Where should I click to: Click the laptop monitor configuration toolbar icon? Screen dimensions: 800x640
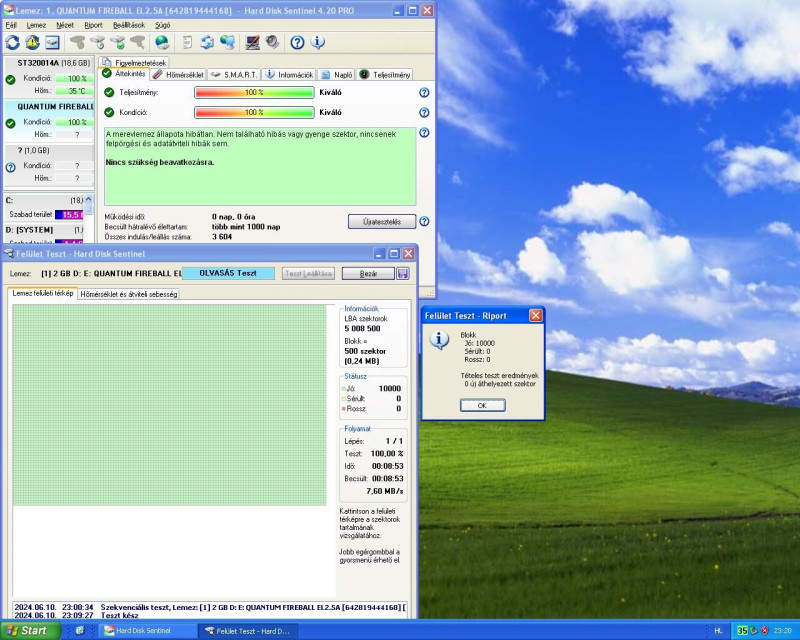pyautogui.click(x=252, y=42)
